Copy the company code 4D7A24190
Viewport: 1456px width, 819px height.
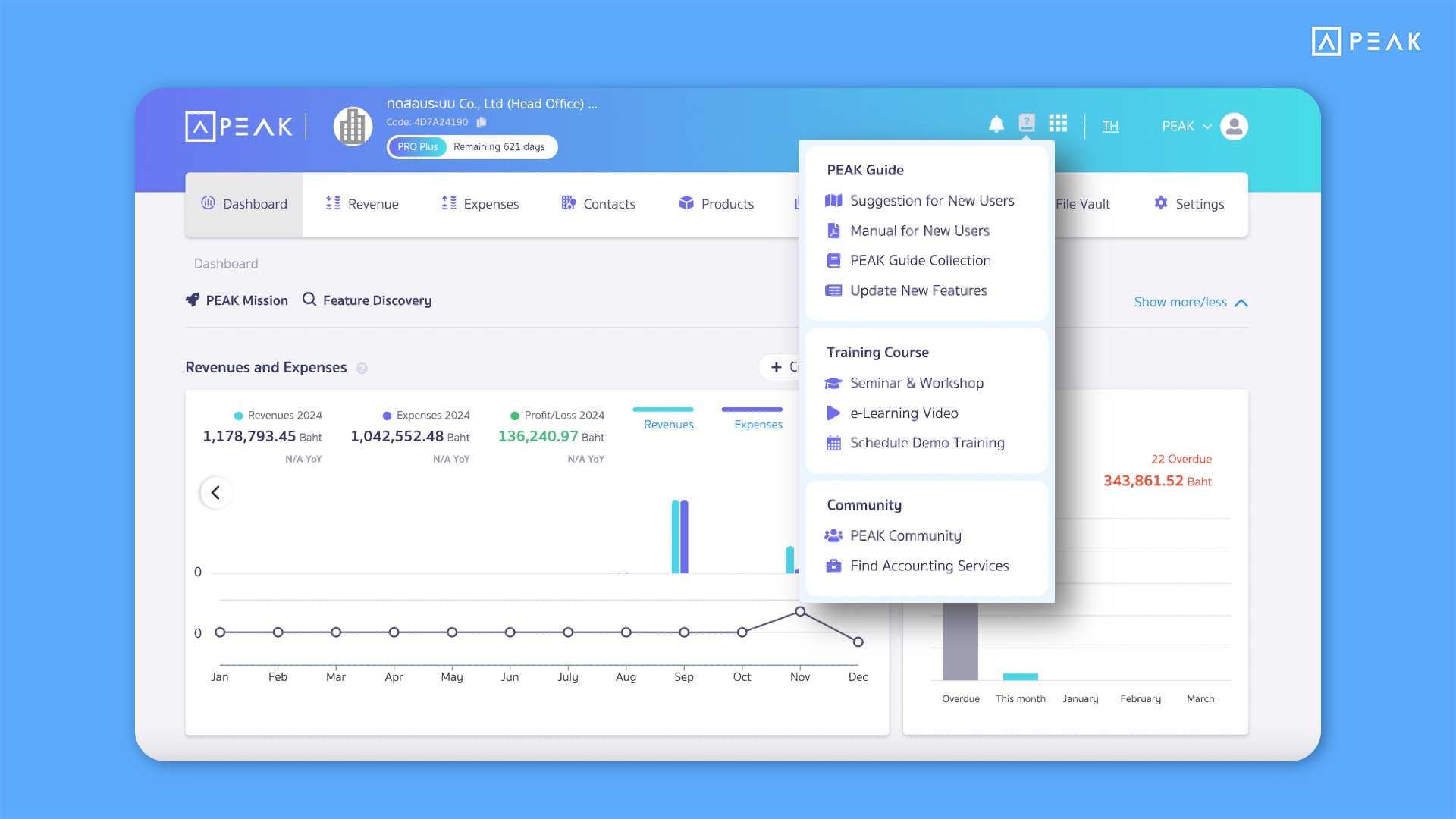point(482,121)
